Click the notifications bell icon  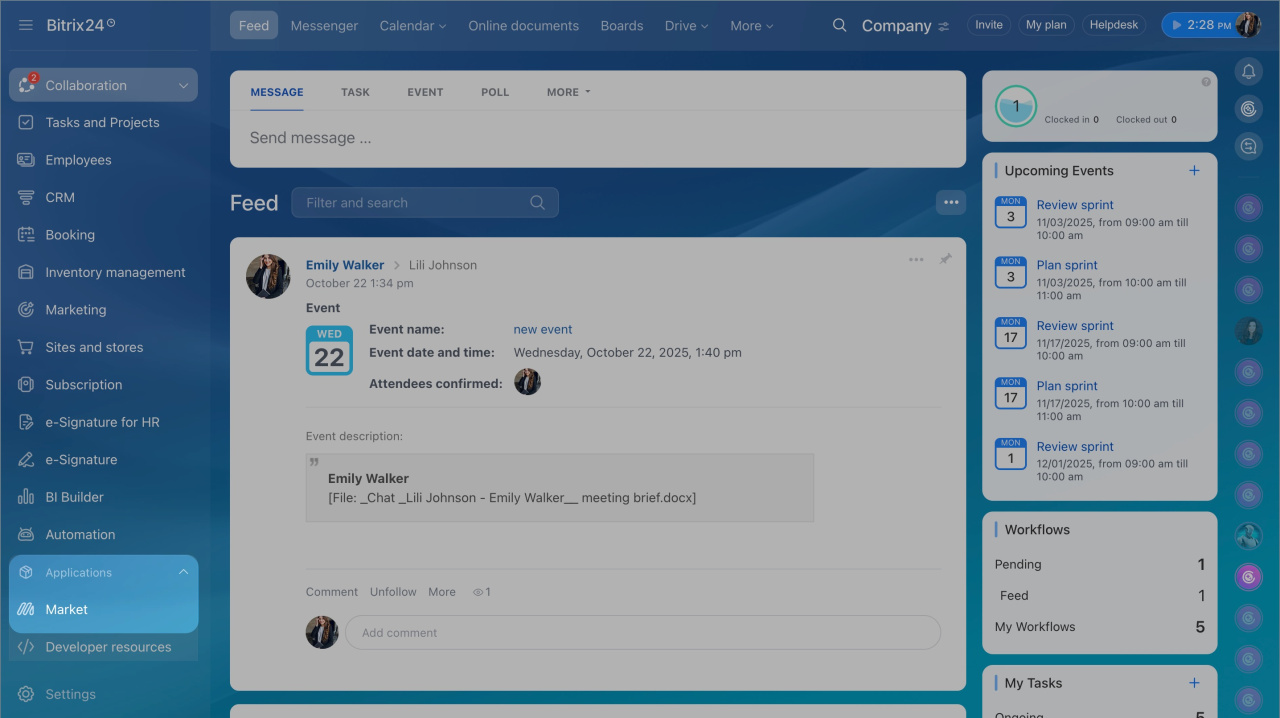point(1248,71)
